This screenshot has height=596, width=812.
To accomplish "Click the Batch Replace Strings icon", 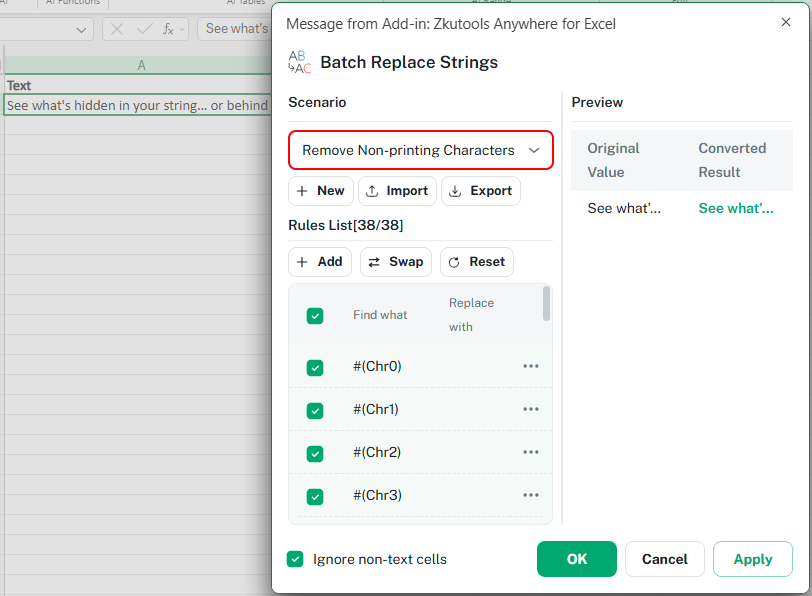I will [299, 62].
